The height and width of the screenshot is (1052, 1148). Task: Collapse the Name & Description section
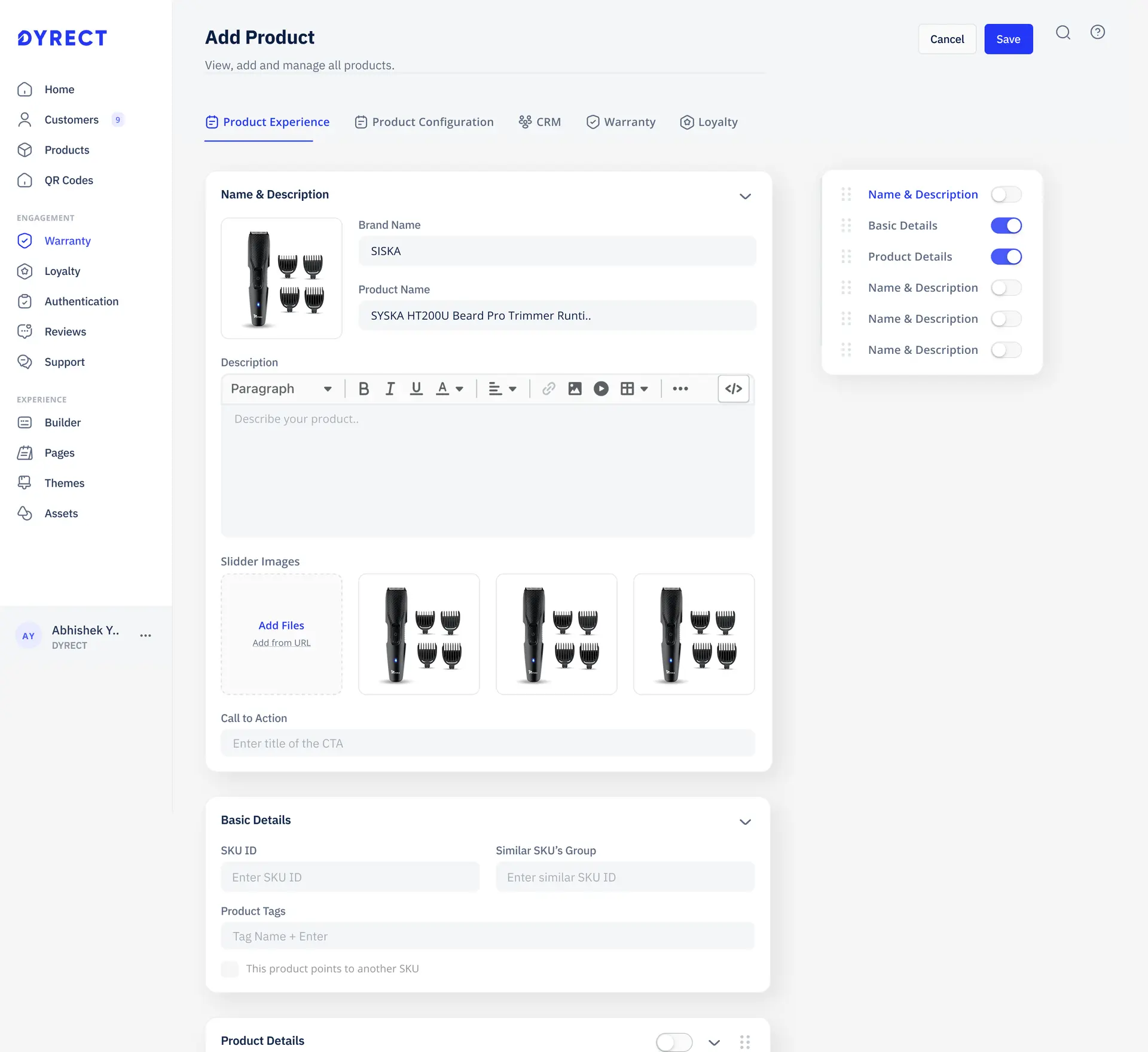[x=745, y=196]
